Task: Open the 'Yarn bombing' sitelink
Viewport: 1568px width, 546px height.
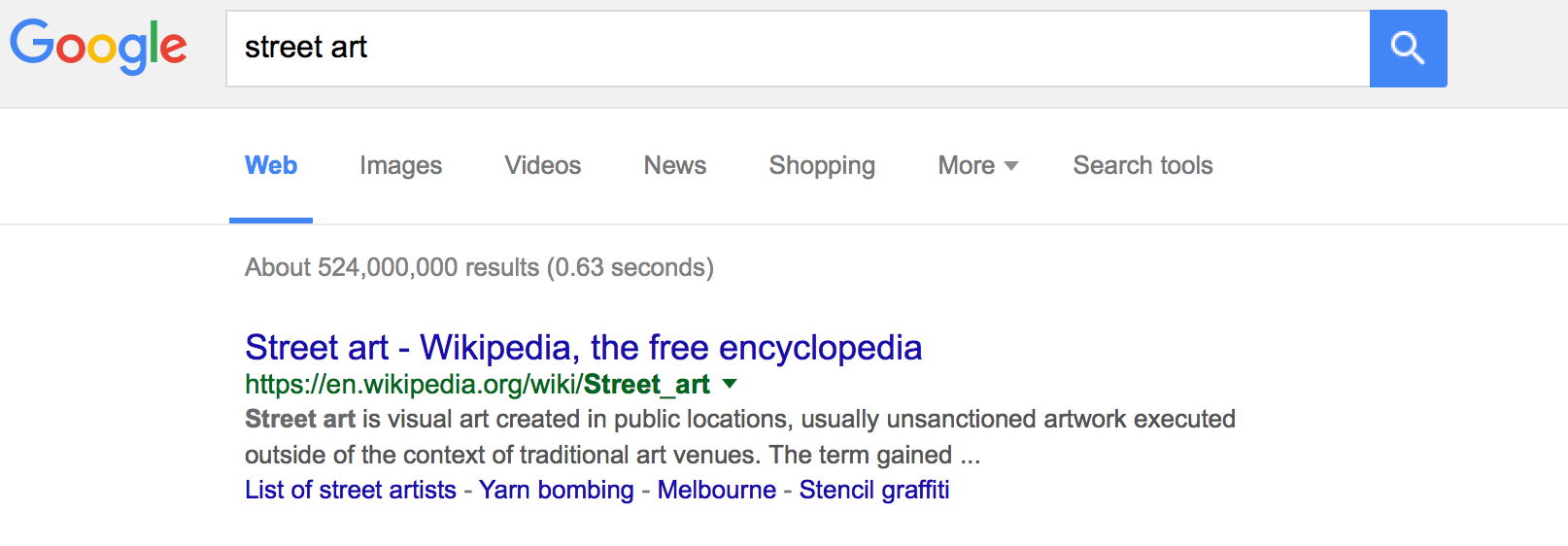Action: tap(556, 490)
